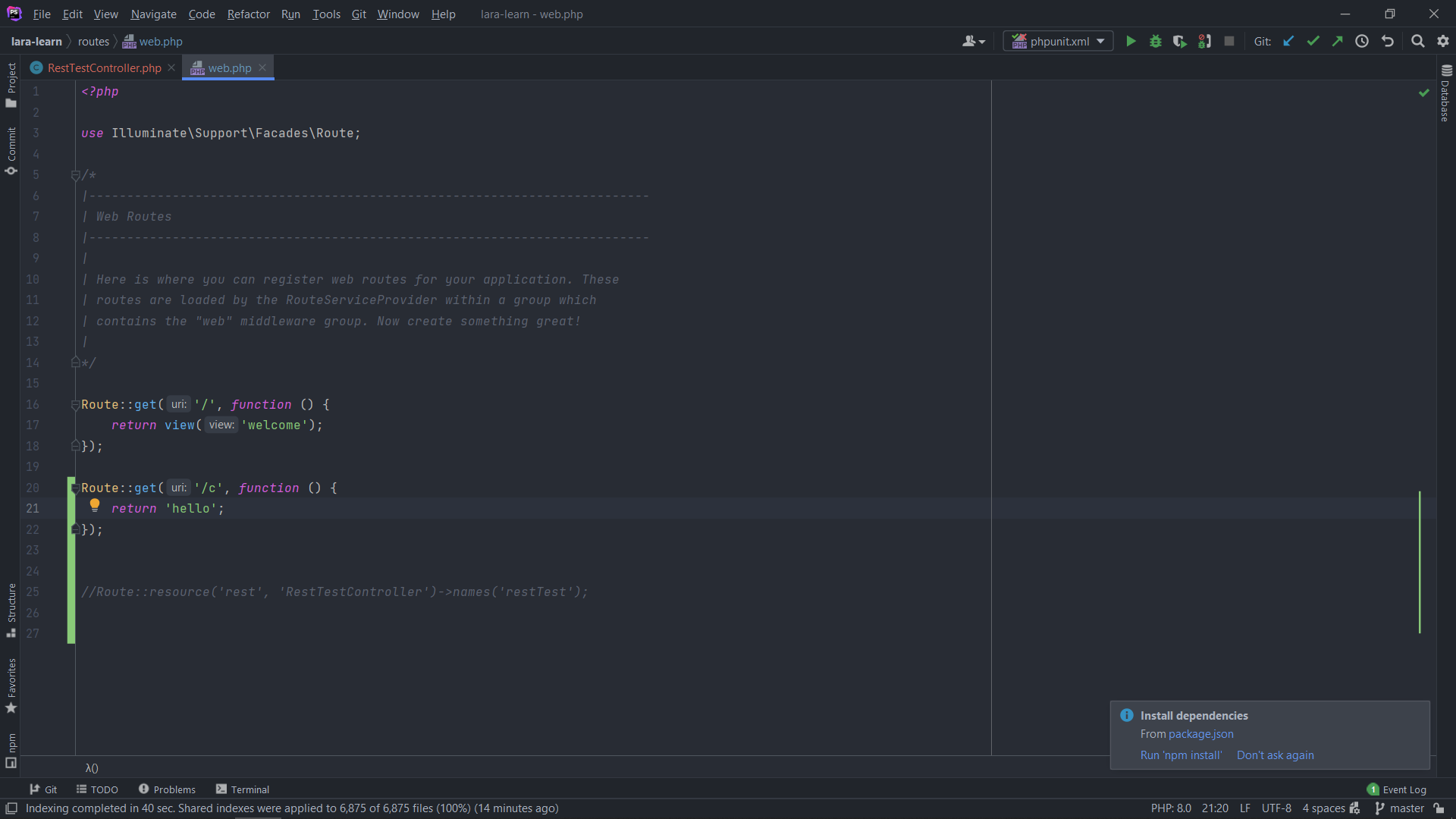The image size is (1456, 819).
Task: Click fold end marker at line 18
Action: point(75,446)
